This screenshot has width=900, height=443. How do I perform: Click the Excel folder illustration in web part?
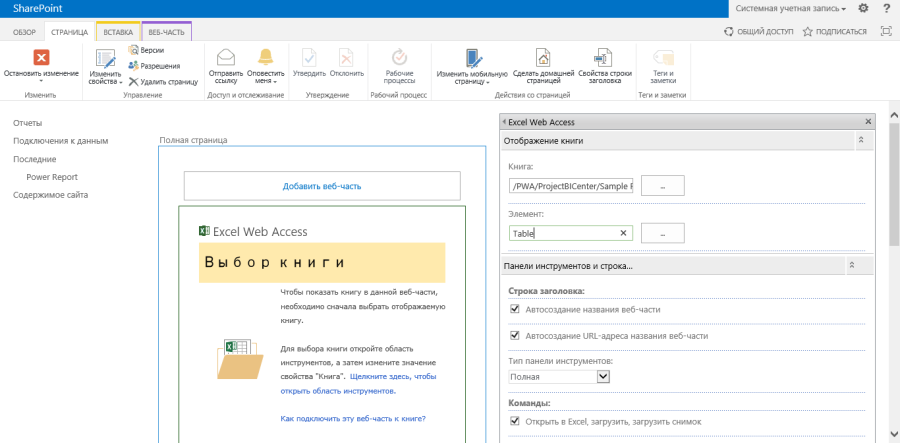240,359
